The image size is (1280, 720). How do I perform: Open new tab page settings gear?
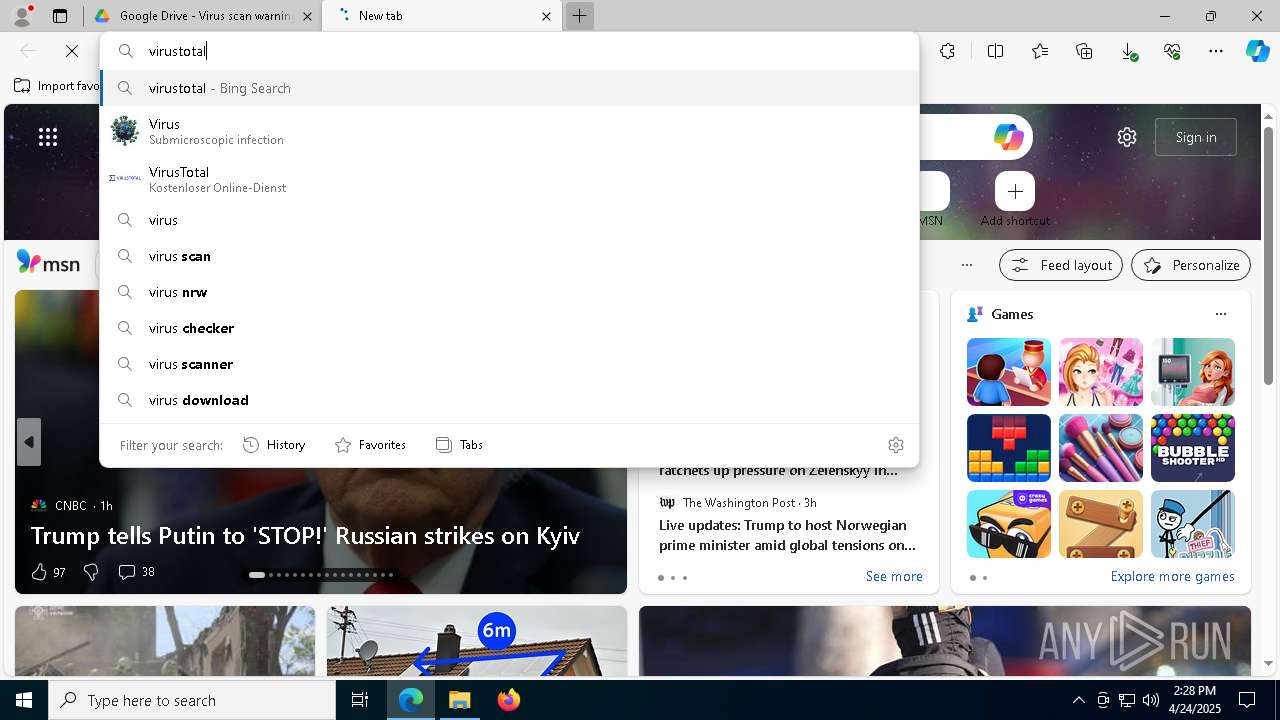[1127, 137]
